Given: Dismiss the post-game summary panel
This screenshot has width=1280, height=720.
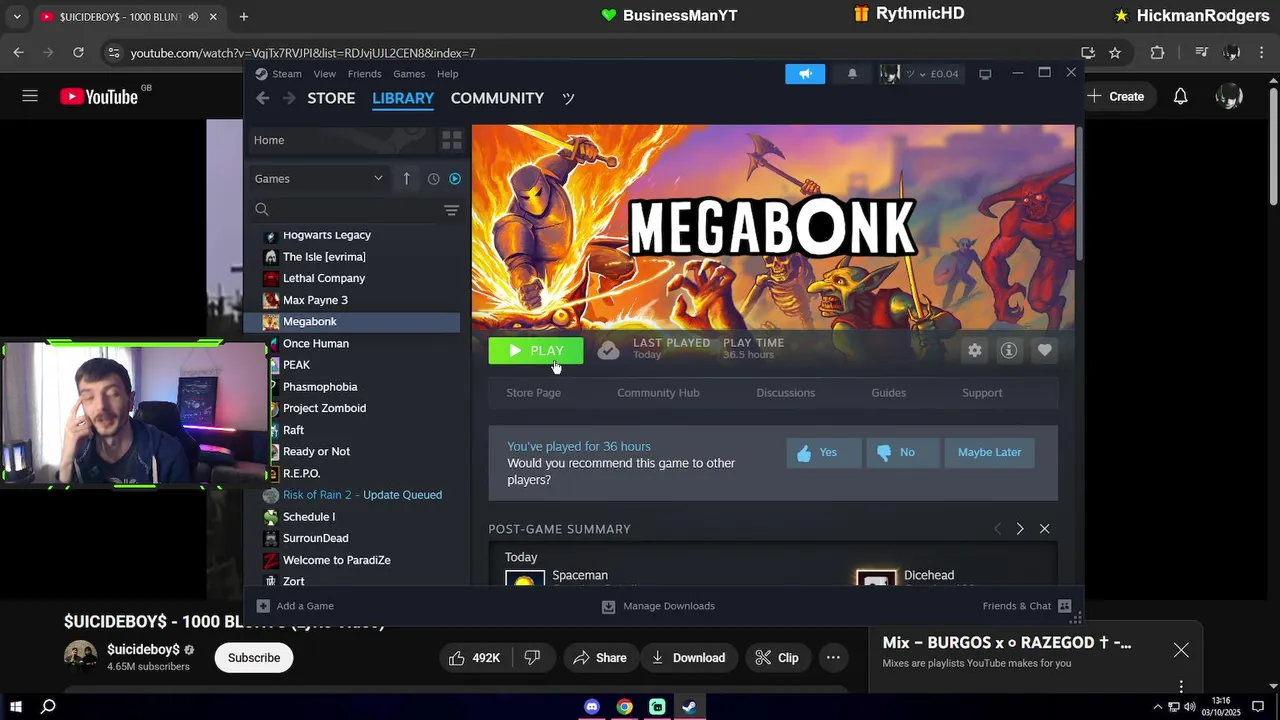Looking at the screenshot, I should (1044, 529).
